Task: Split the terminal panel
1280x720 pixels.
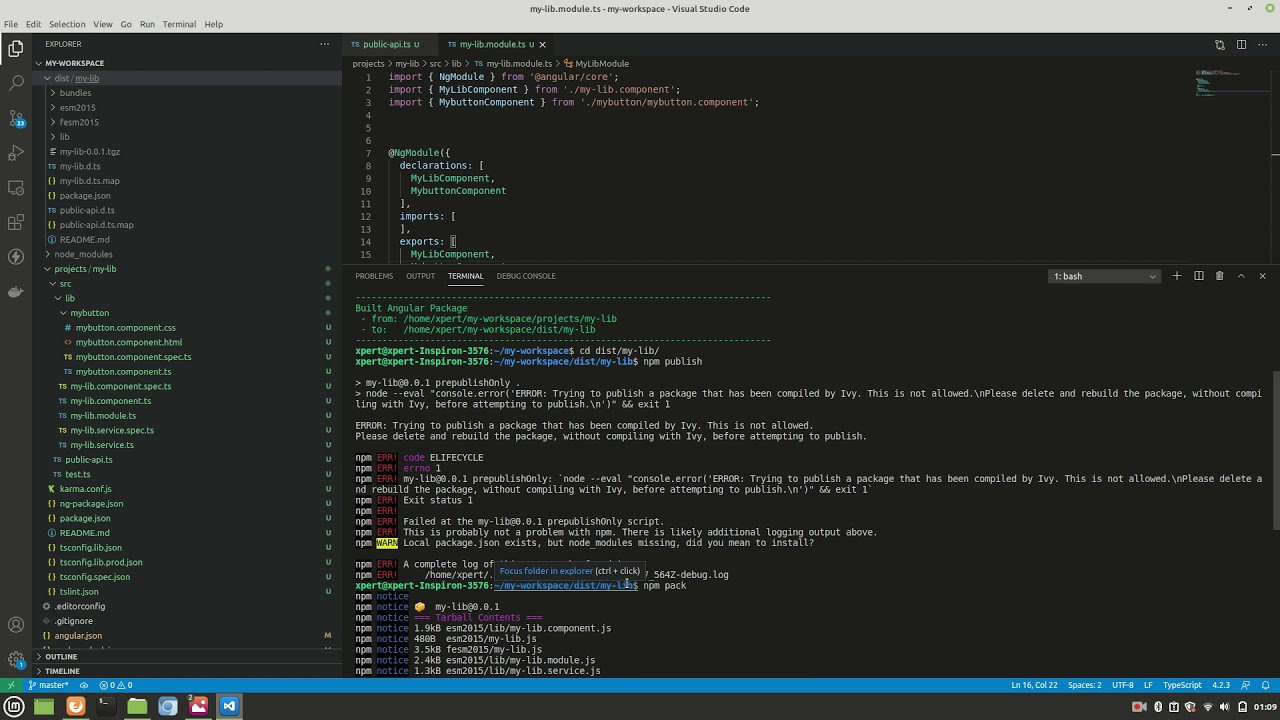Action: point(1198,276)
